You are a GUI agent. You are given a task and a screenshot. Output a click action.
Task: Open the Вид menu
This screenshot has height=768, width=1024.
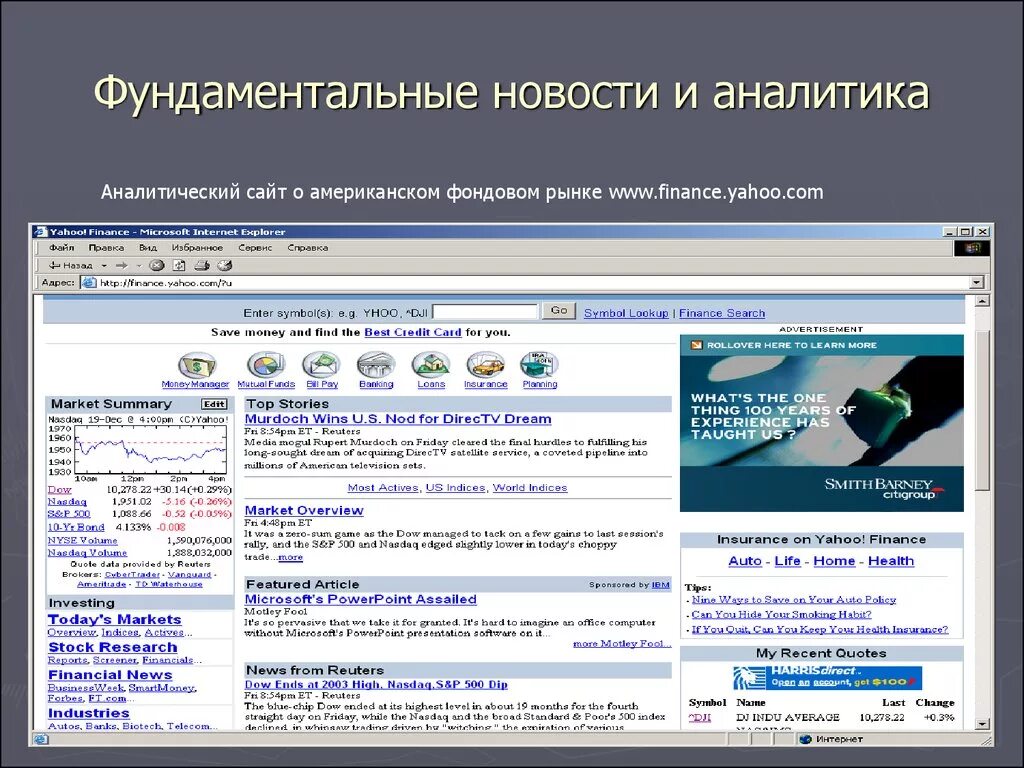point(148,248)
